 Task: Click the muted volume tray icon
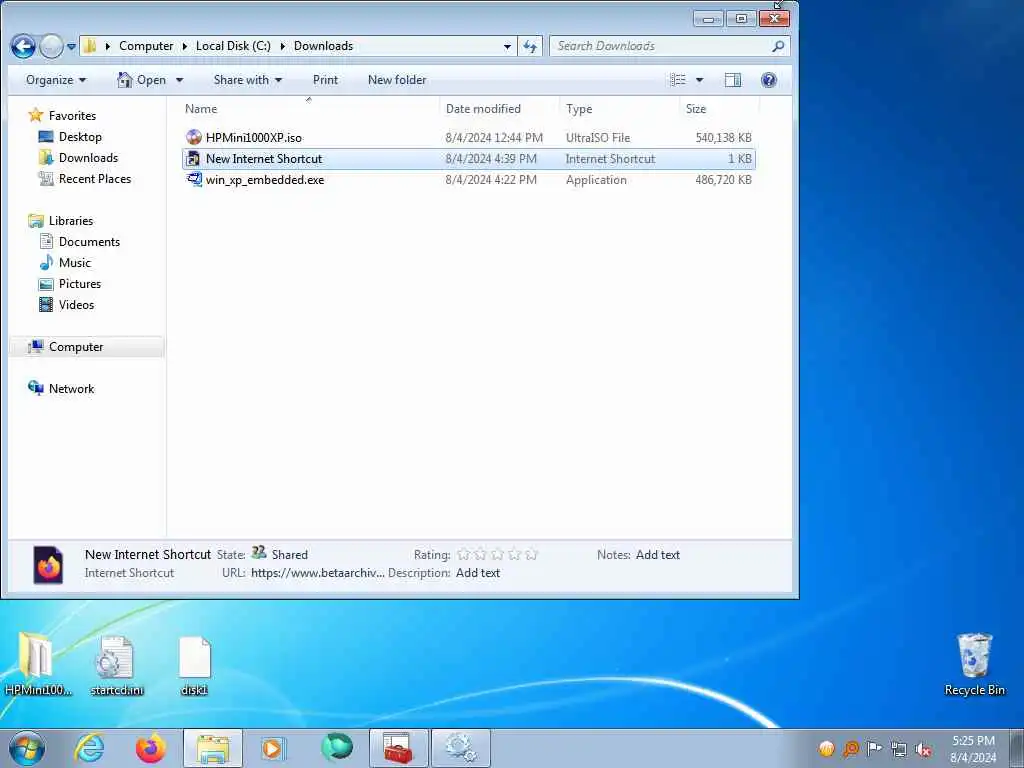(x=923, y=749)
